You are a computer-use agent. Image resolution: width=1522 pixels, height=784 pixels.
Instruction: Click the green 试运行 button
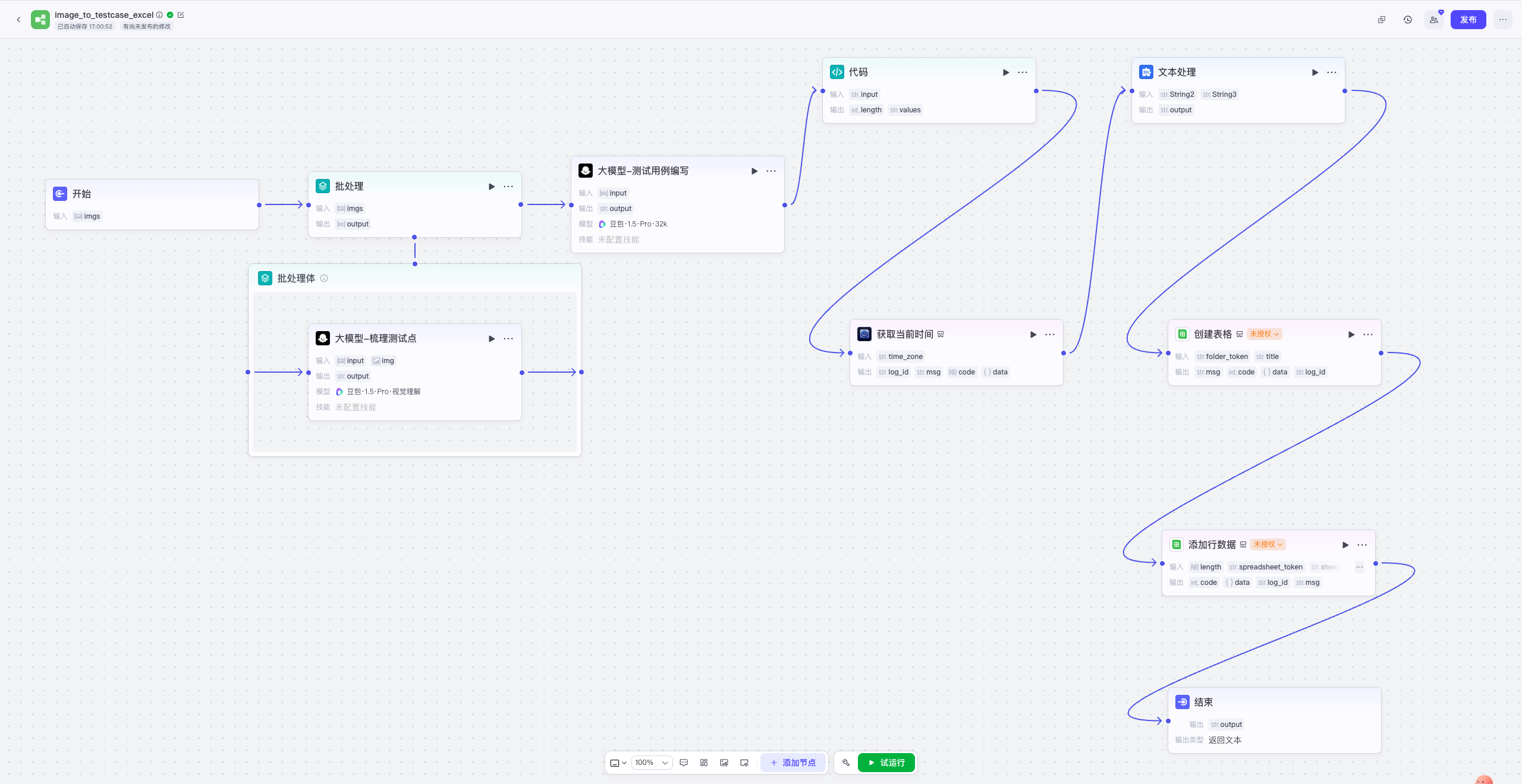tap(886, 763)
